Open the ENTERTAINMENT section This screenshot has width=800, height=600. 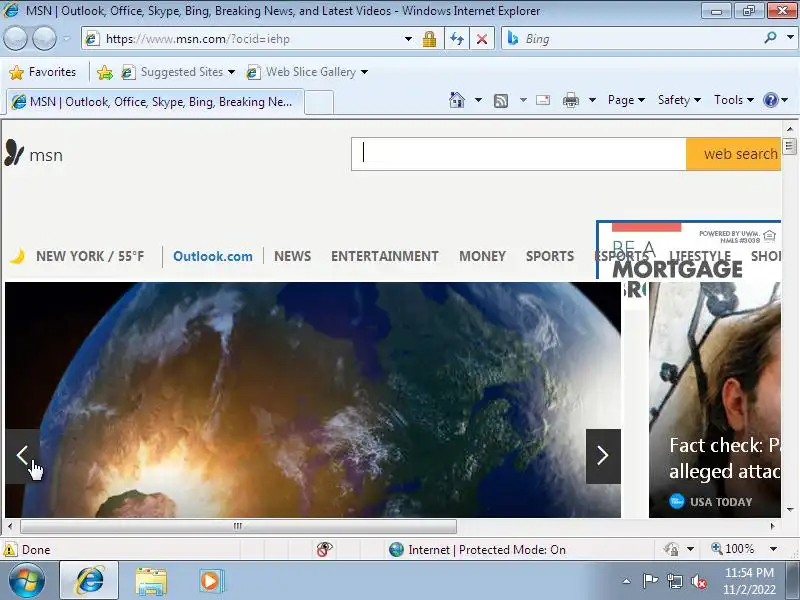tap(385, 256)
